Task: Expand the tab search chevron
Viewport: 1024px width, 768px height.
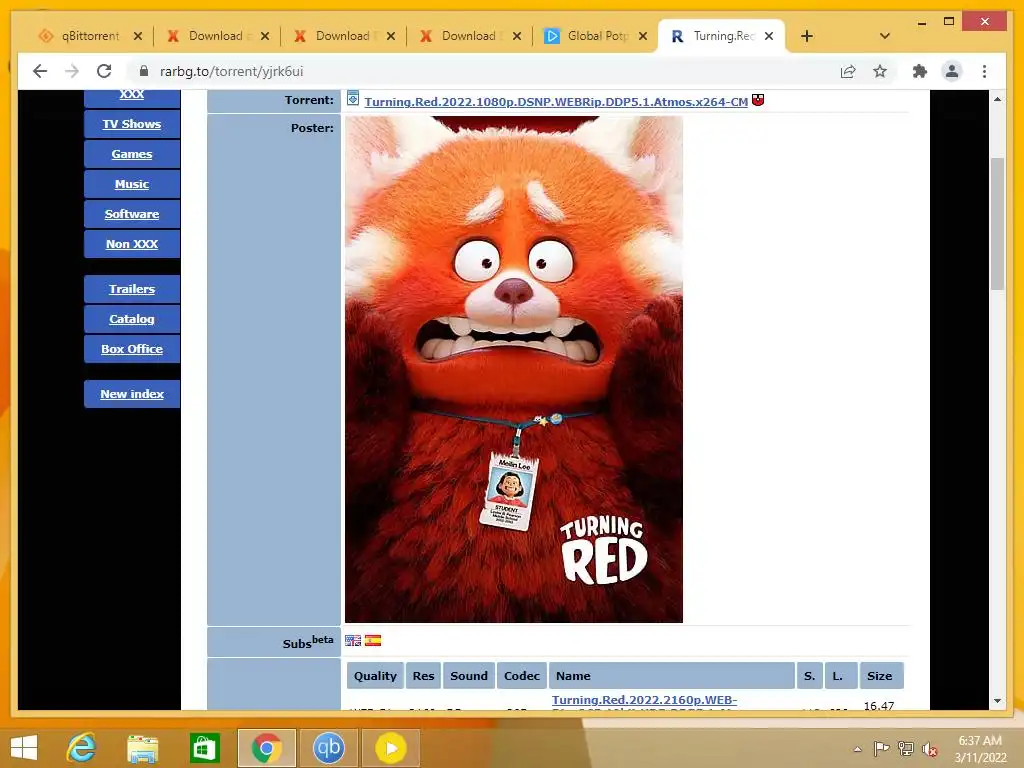Action: coord(885,36)
